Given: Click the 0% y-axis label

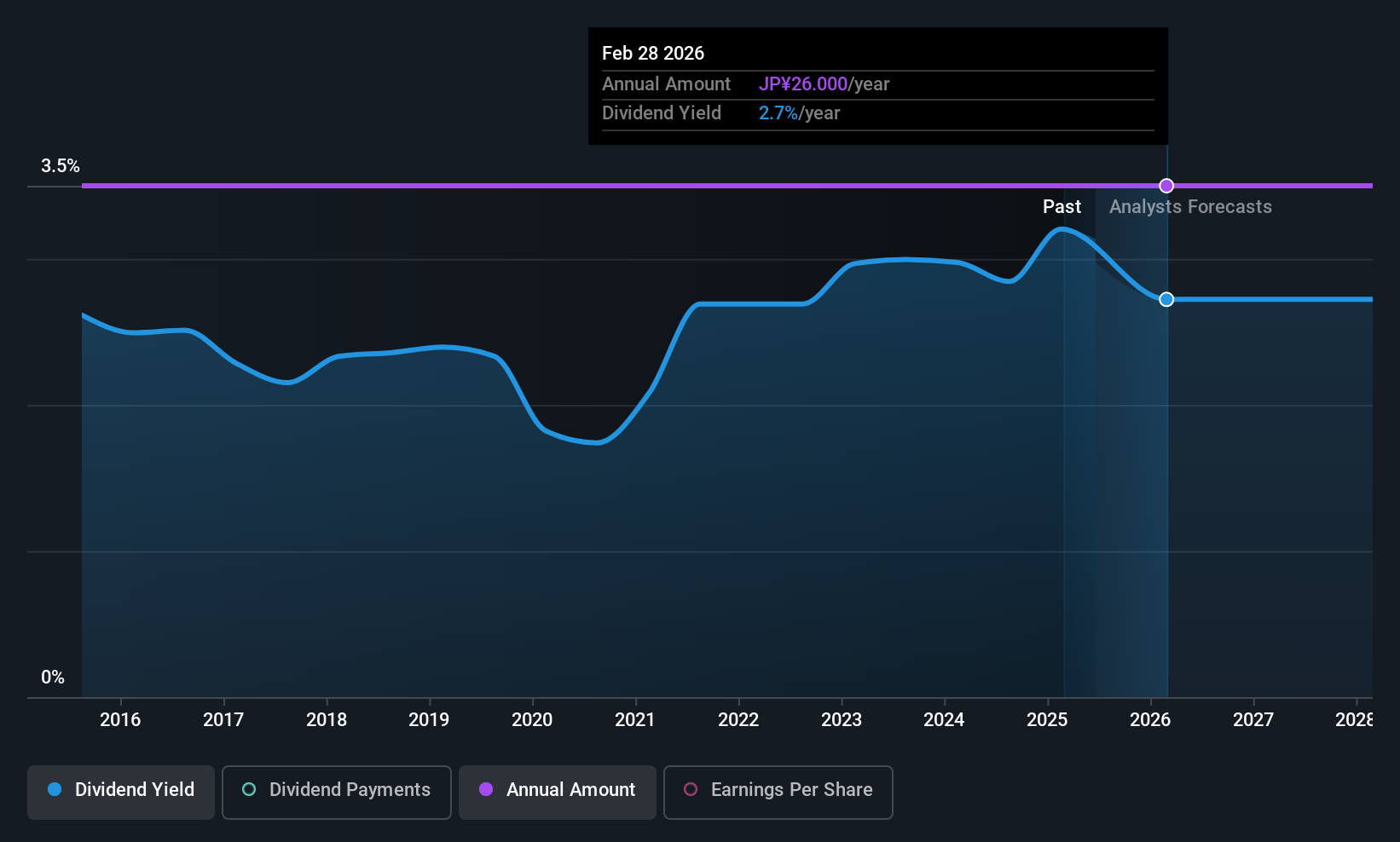Looking at the screenshot, I should tap(53, 678).
